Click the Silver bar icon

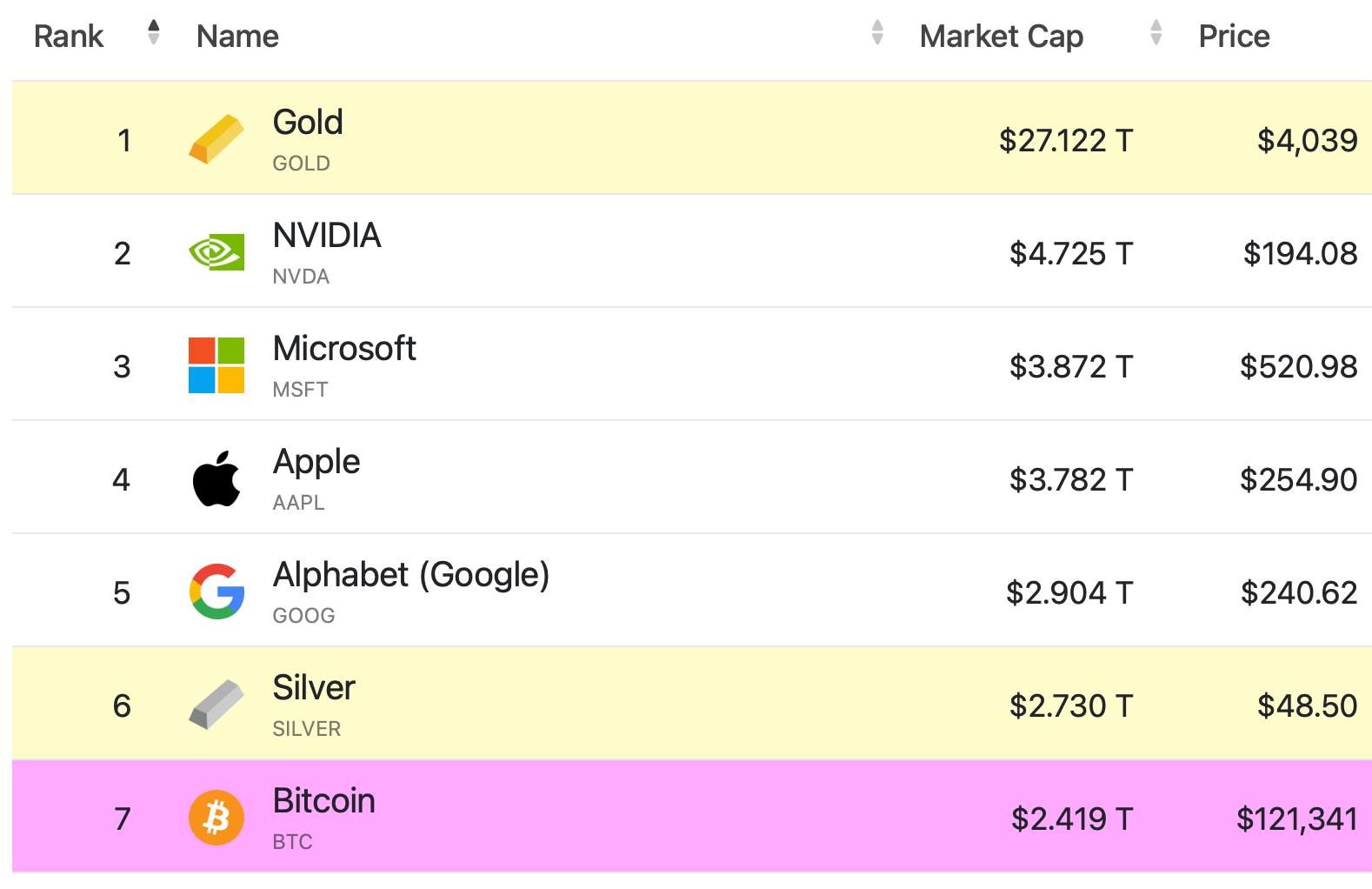216,705
